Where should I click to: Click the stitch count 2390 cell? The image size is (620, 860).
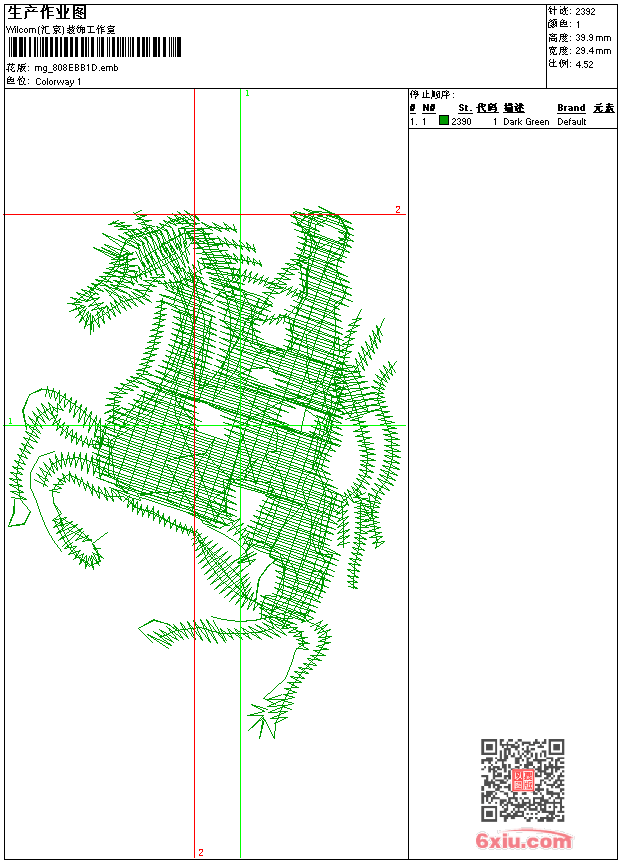461,122
